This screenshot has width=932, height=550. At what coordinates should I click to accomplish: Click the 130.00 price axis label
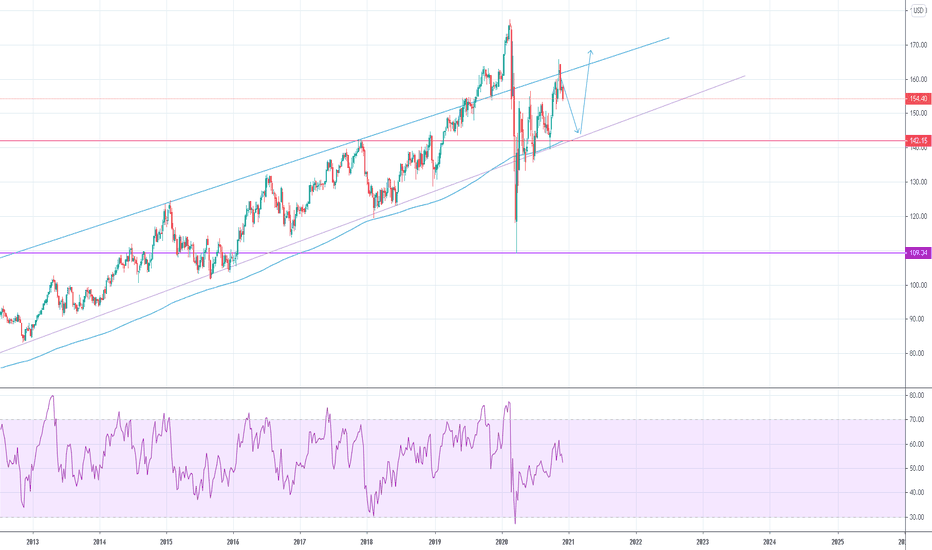click(918, 182)
